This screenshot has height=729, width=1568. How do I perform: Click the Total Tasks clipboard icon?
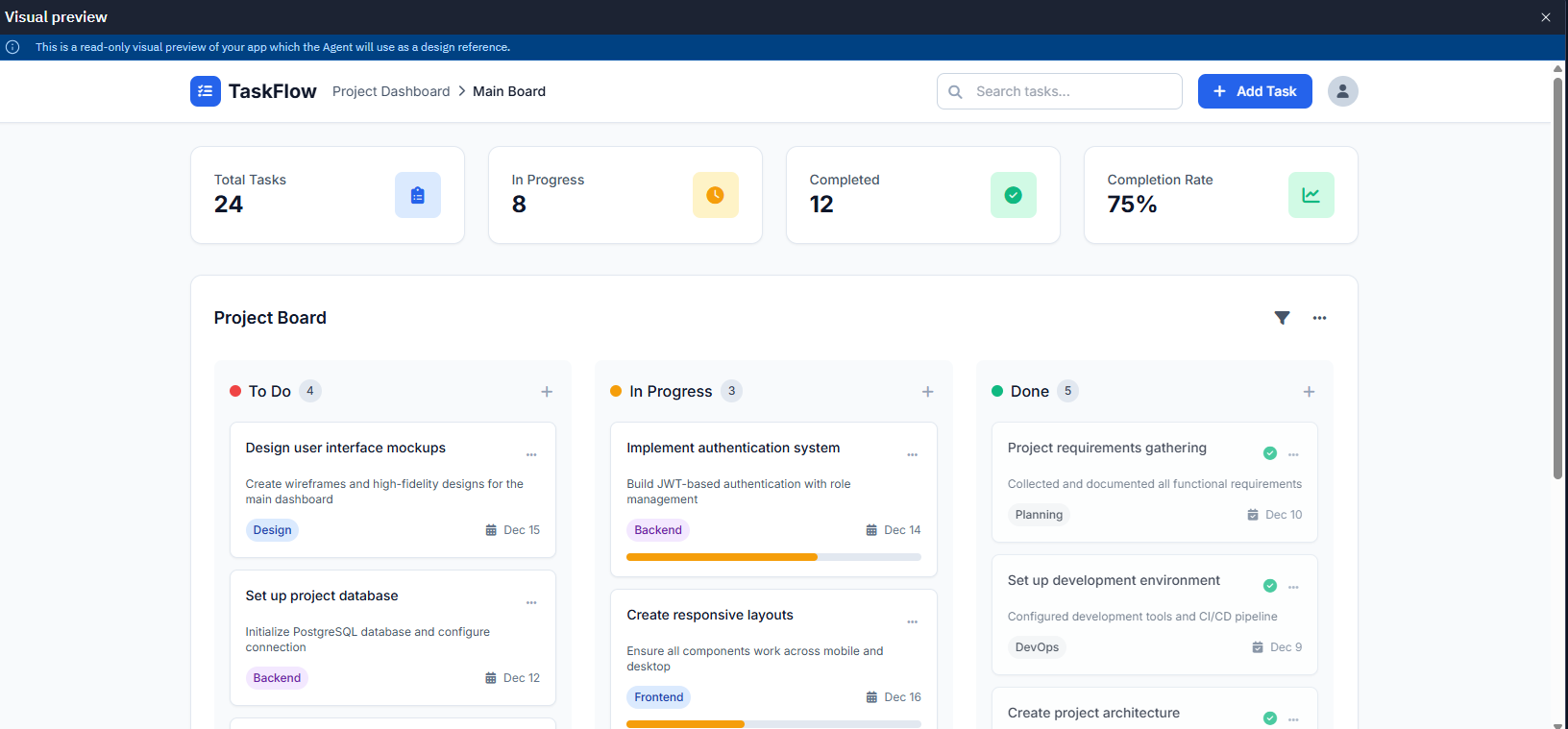tap(417, 195)
